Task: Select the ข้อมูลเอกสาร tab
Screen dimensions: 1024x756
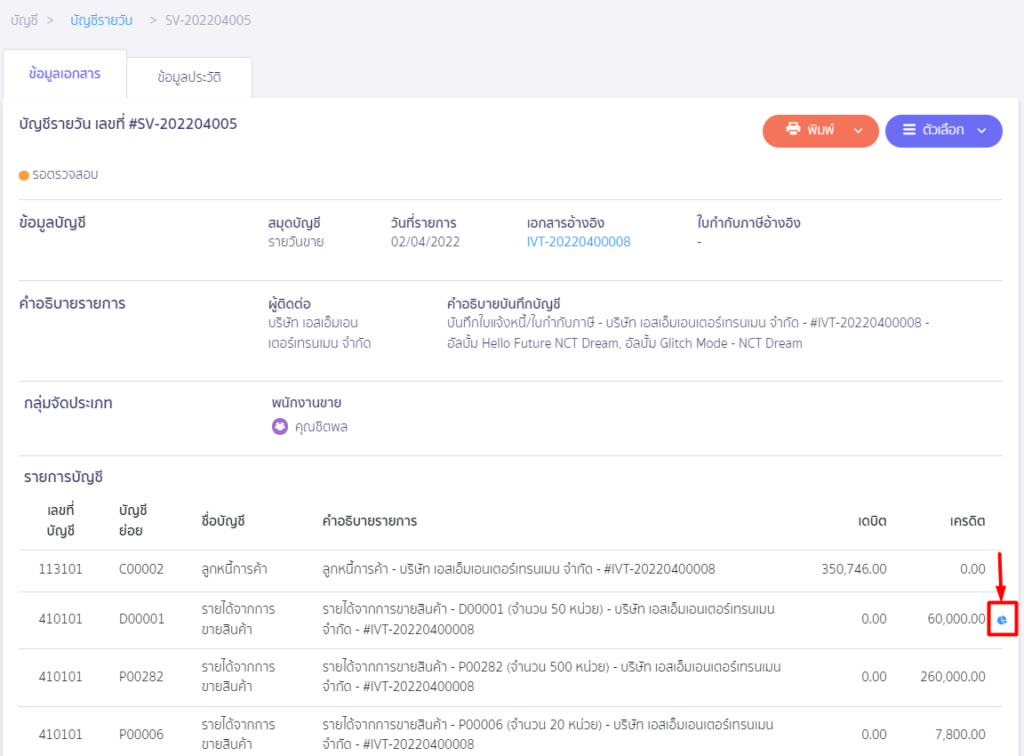Action: pos(64,74)
